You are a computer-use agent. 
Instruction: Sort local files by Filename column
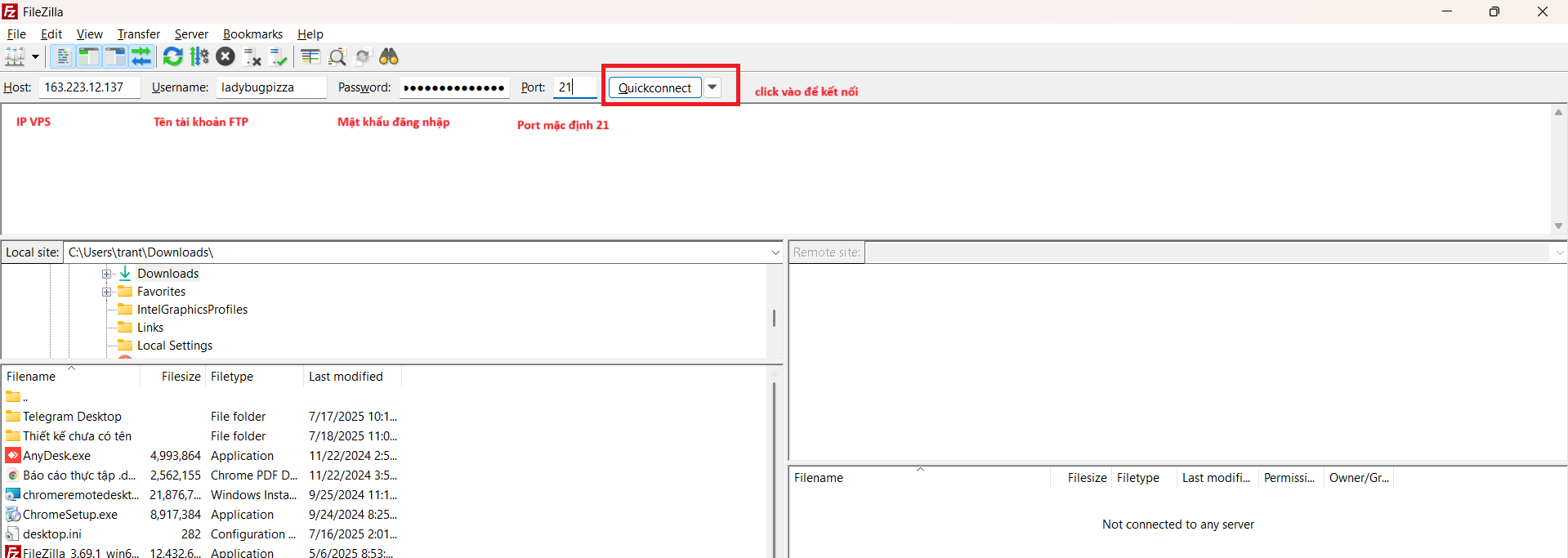click(71, 377)
